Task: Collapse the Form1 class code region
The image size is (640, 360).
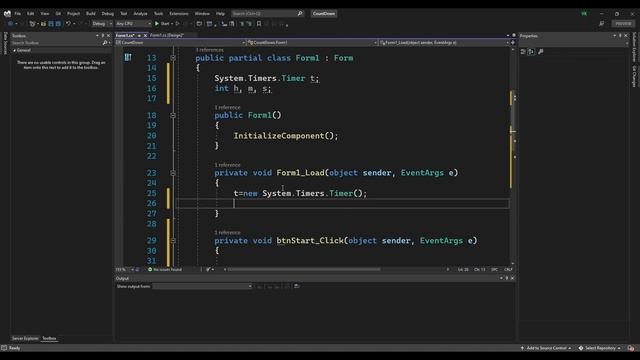Action: pos(173,58)
